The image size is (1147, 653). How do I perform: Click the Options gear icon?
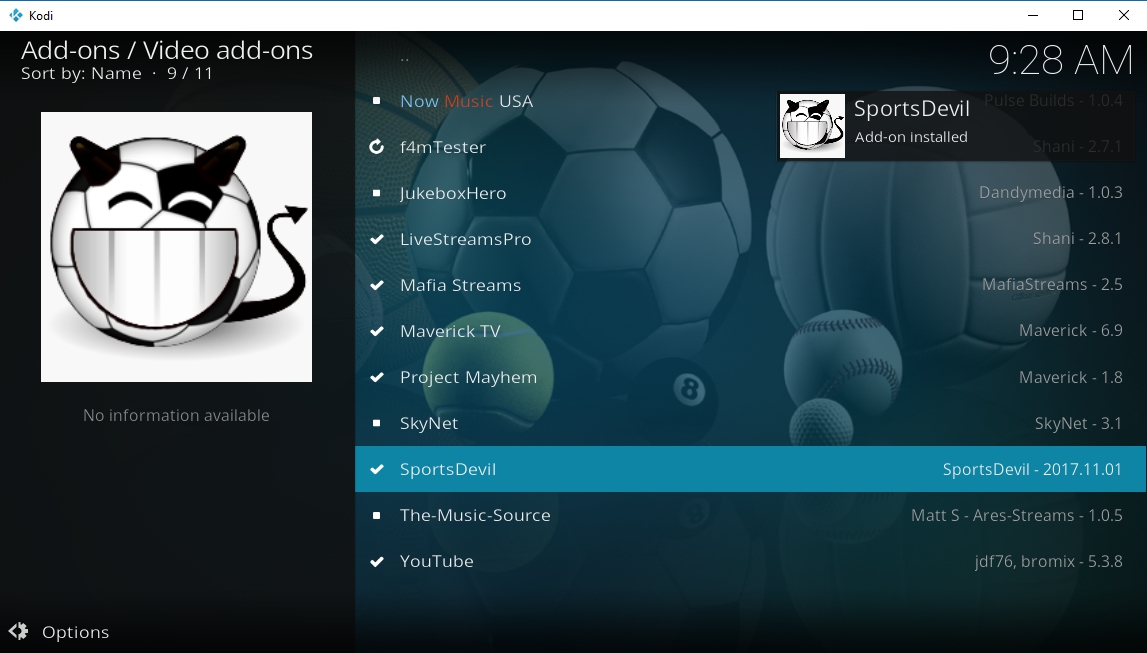click(x=18, y=632)
